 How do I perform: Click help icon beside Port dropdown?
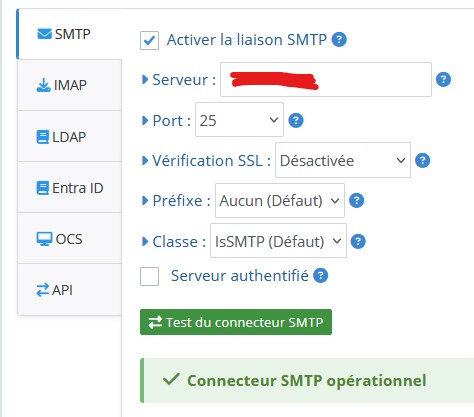point(296,120)
